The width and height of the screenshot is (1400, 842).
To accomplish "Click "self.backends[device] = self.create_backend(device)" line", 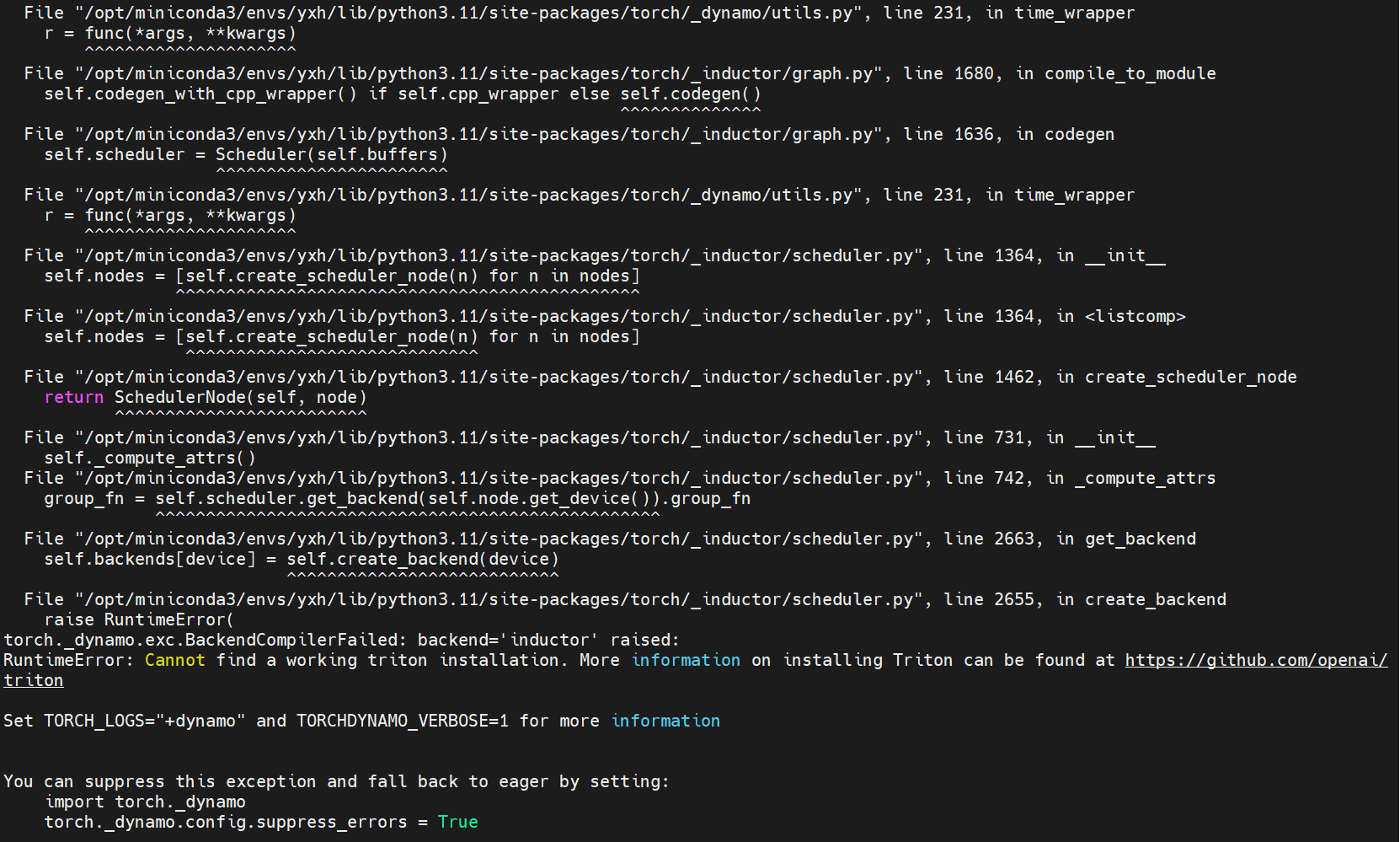I will [x=302, y=559].
